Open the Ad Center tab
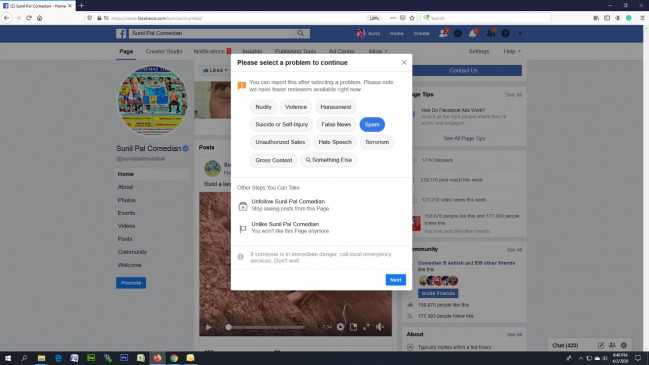This screenshot has width=649, height=365. [341, 51]
